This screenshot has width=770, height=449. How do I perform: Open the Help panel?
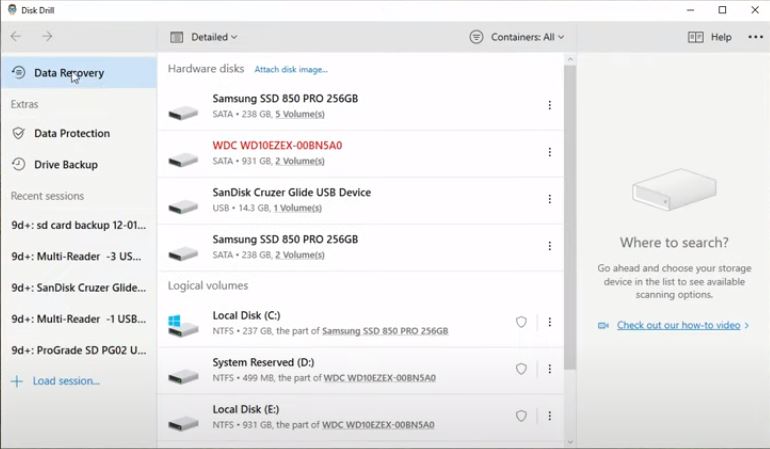721,37
